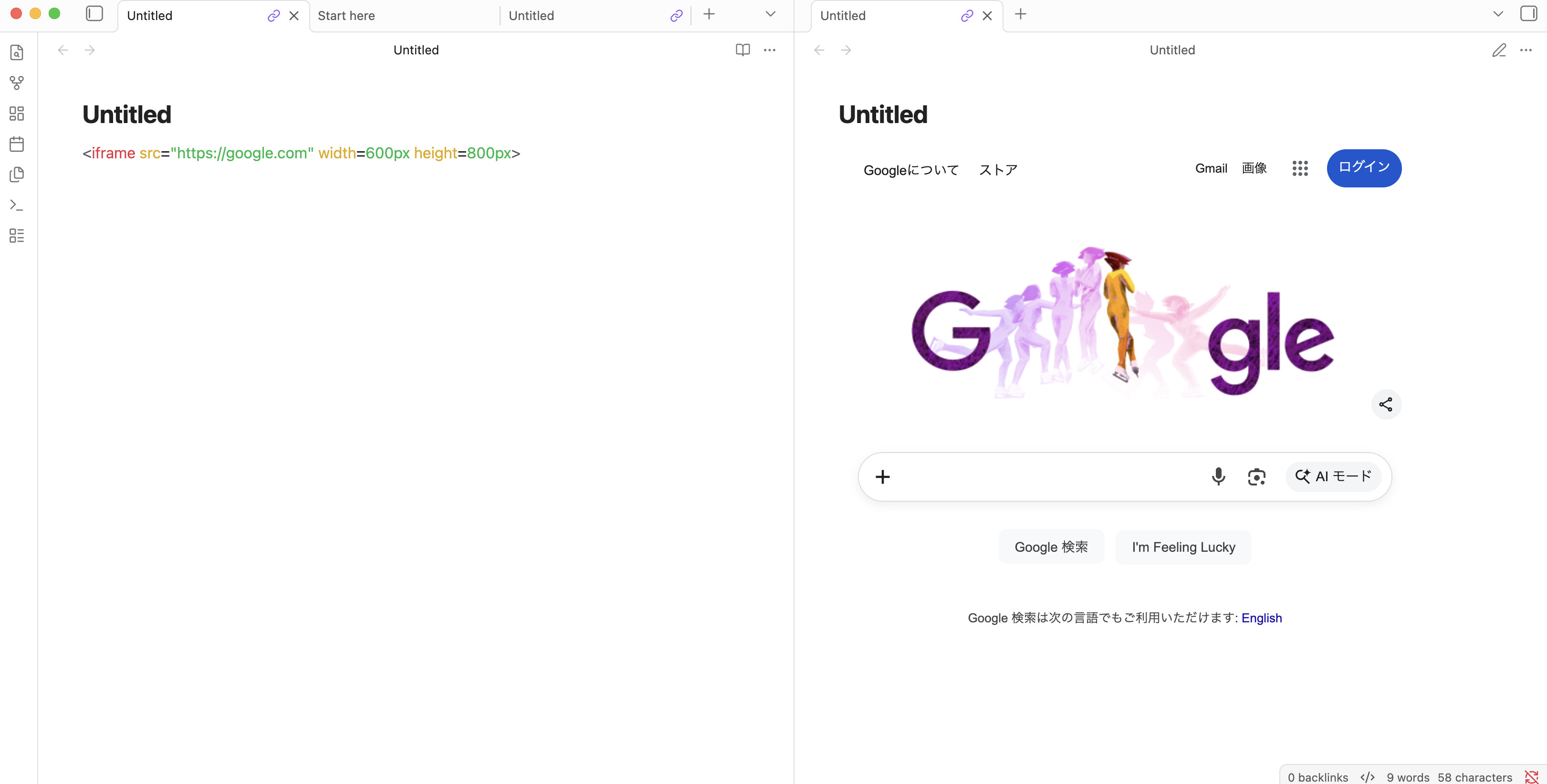Toggle left sidebar collapse button
The image size is (1547, 784).
[94, 14]
